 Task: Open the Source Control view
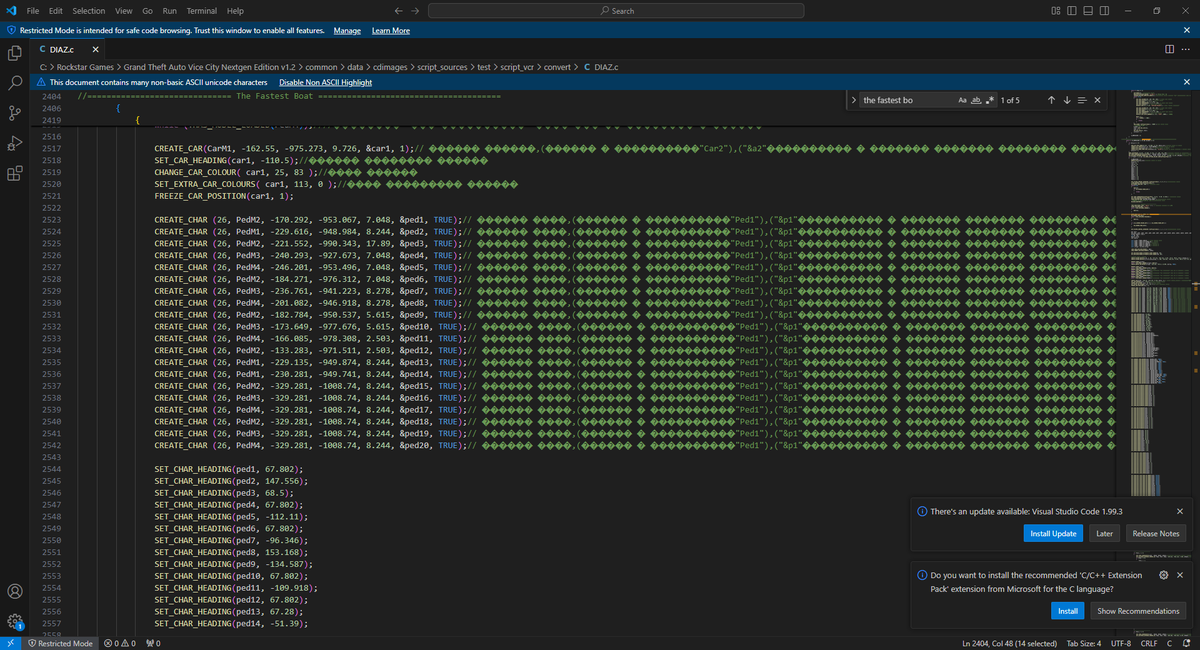(15, 112)
